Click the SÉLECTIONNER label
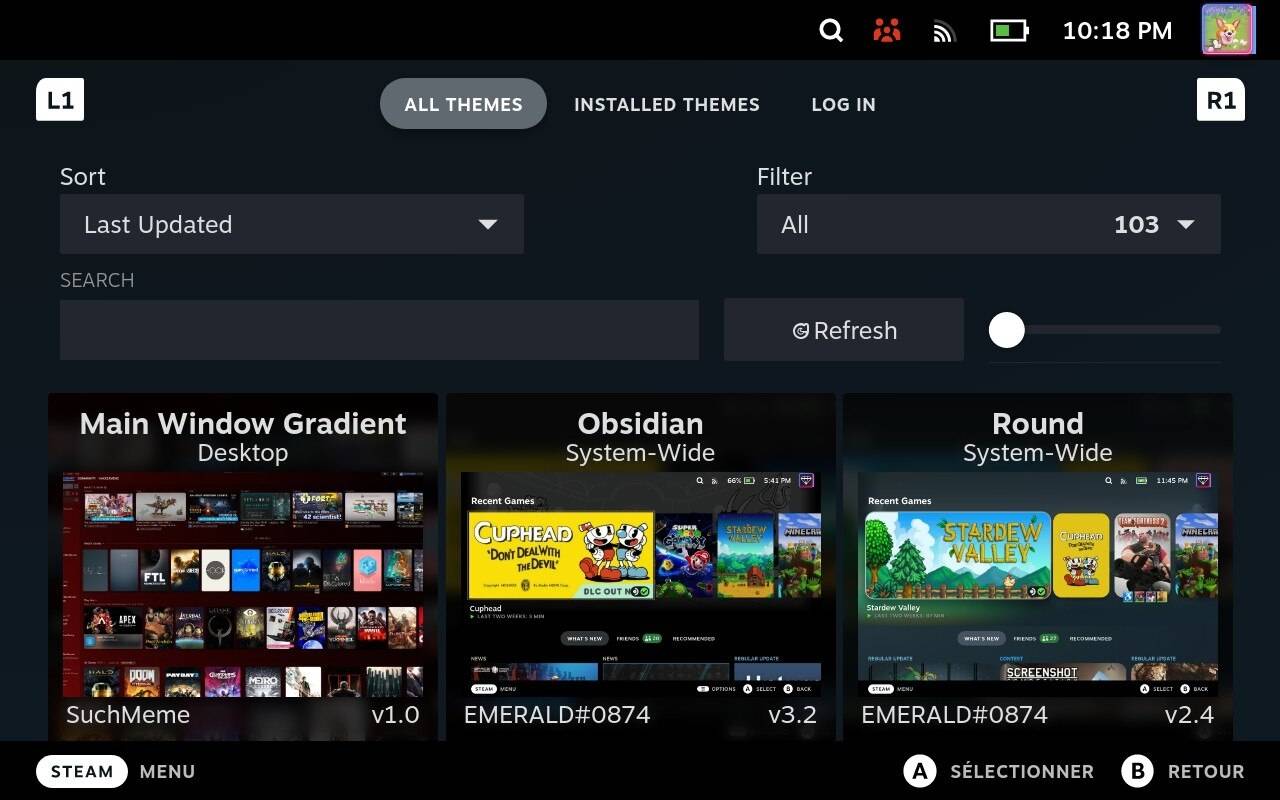The image size is (1280, 800). pos(1022,772)
